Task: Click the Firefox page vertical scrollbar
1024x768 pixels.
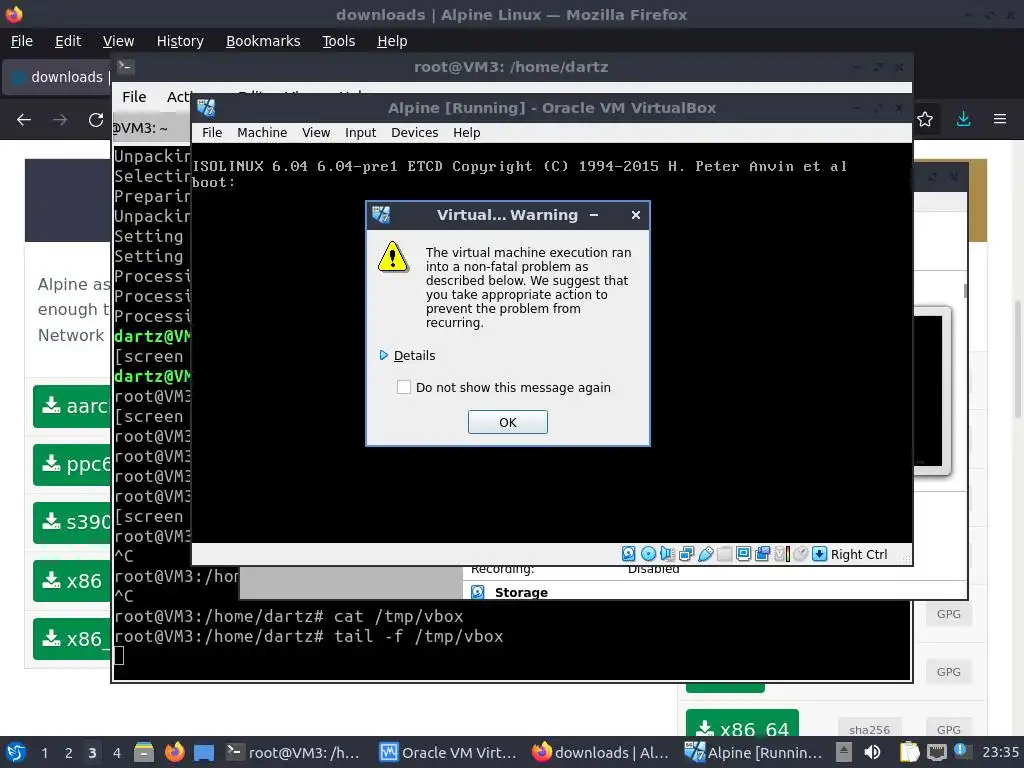Action: (1017, 359)
